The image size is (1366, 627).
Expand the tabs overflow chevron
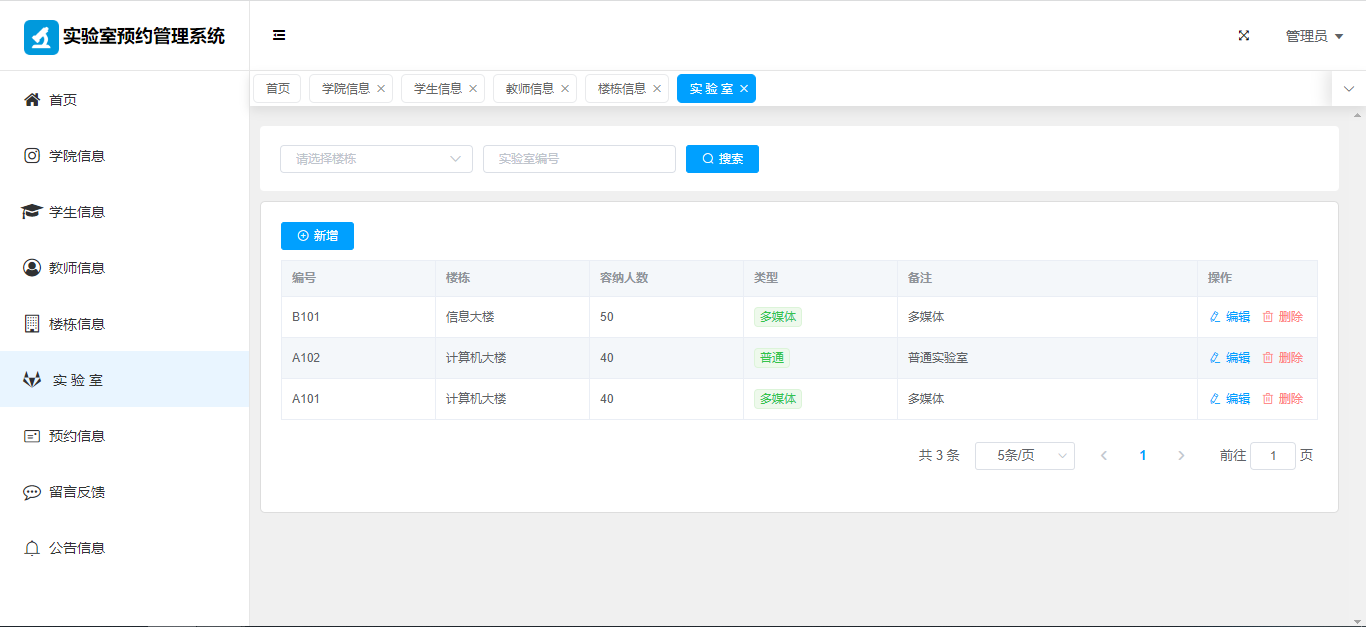point(1348,89)
